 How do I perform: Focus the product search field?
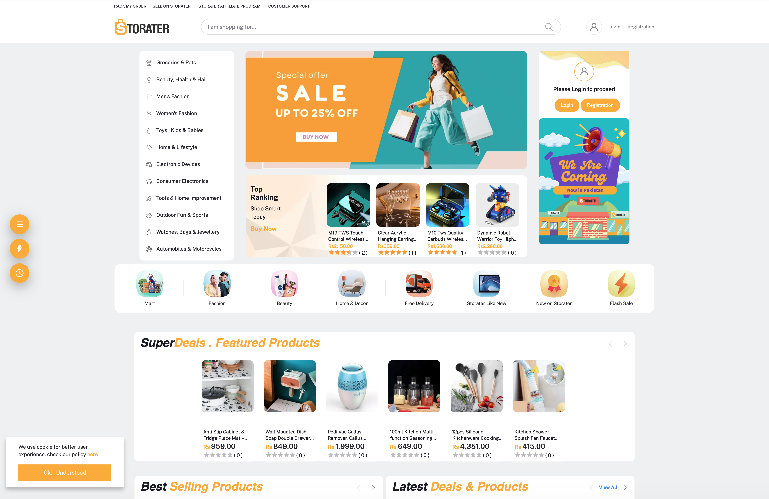[373, 27]
